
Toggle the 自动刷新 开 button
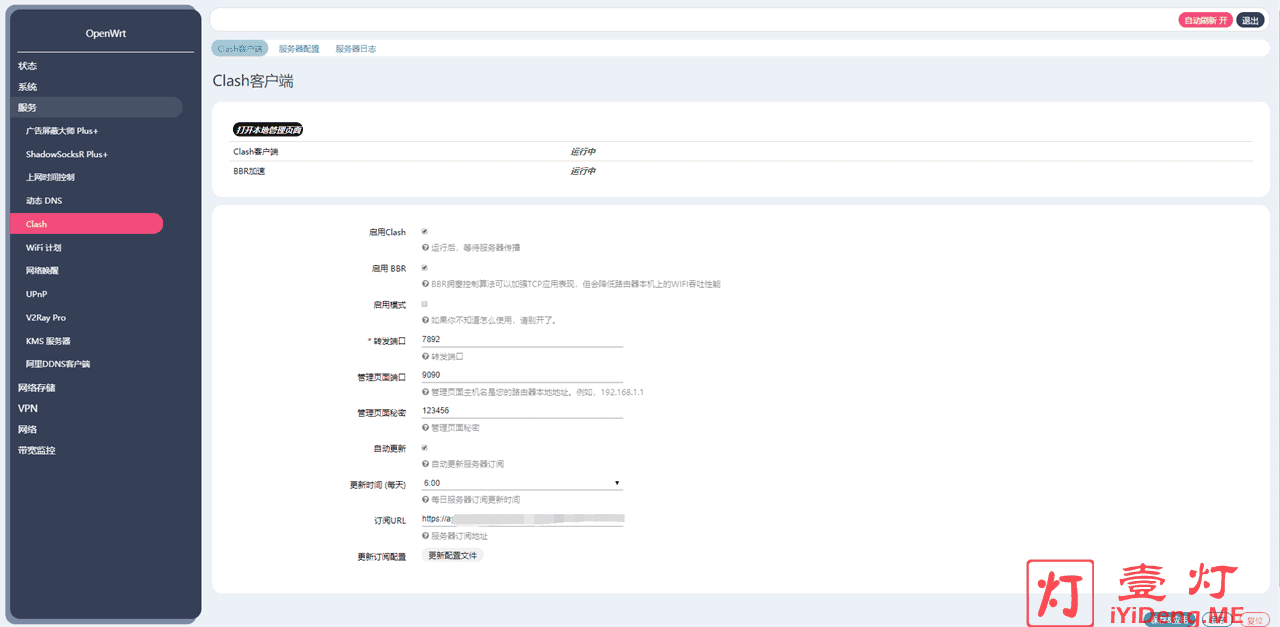tap(1206, 20)
